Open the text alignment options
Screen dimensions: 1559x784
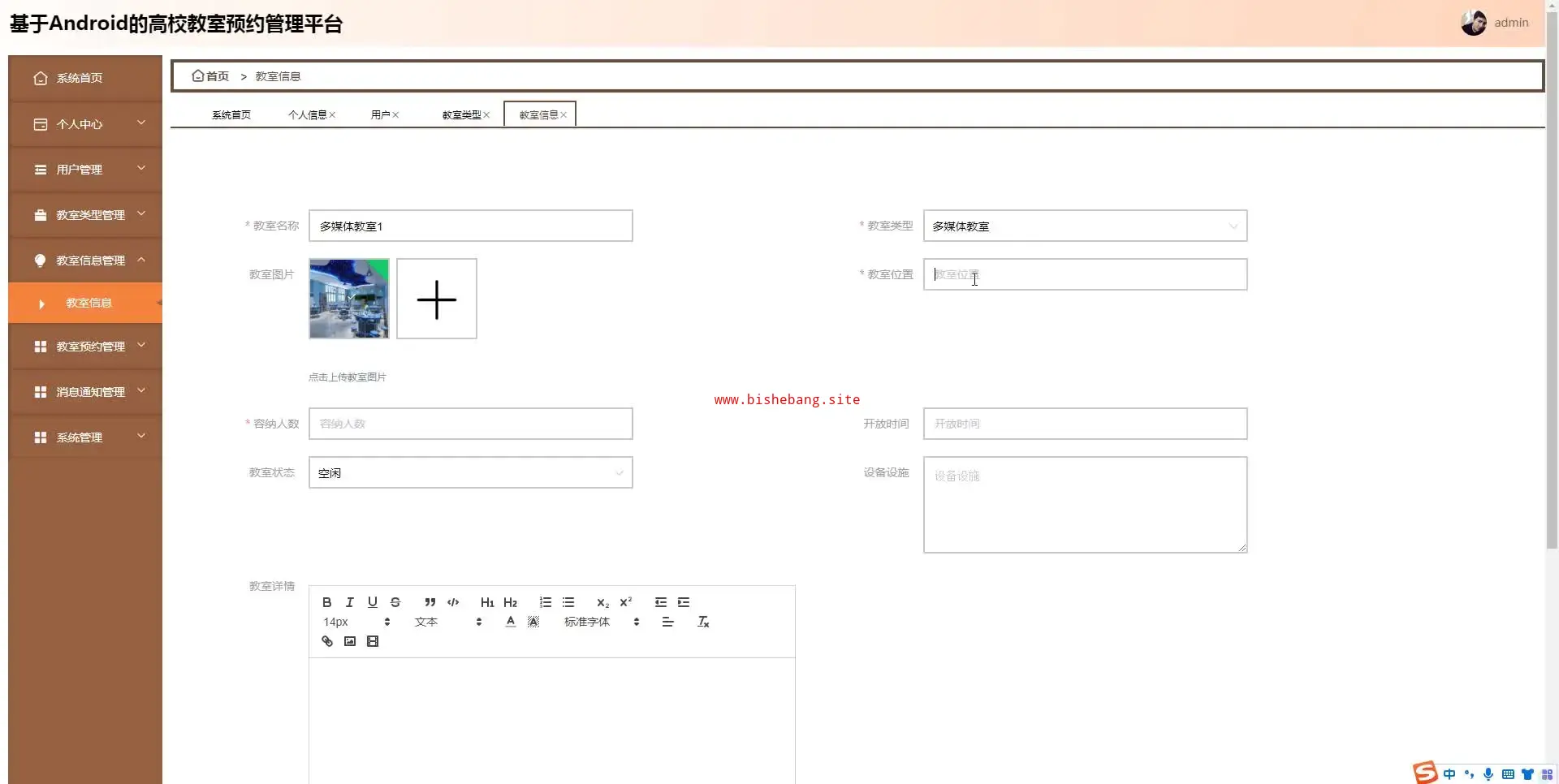coord(668,622)
